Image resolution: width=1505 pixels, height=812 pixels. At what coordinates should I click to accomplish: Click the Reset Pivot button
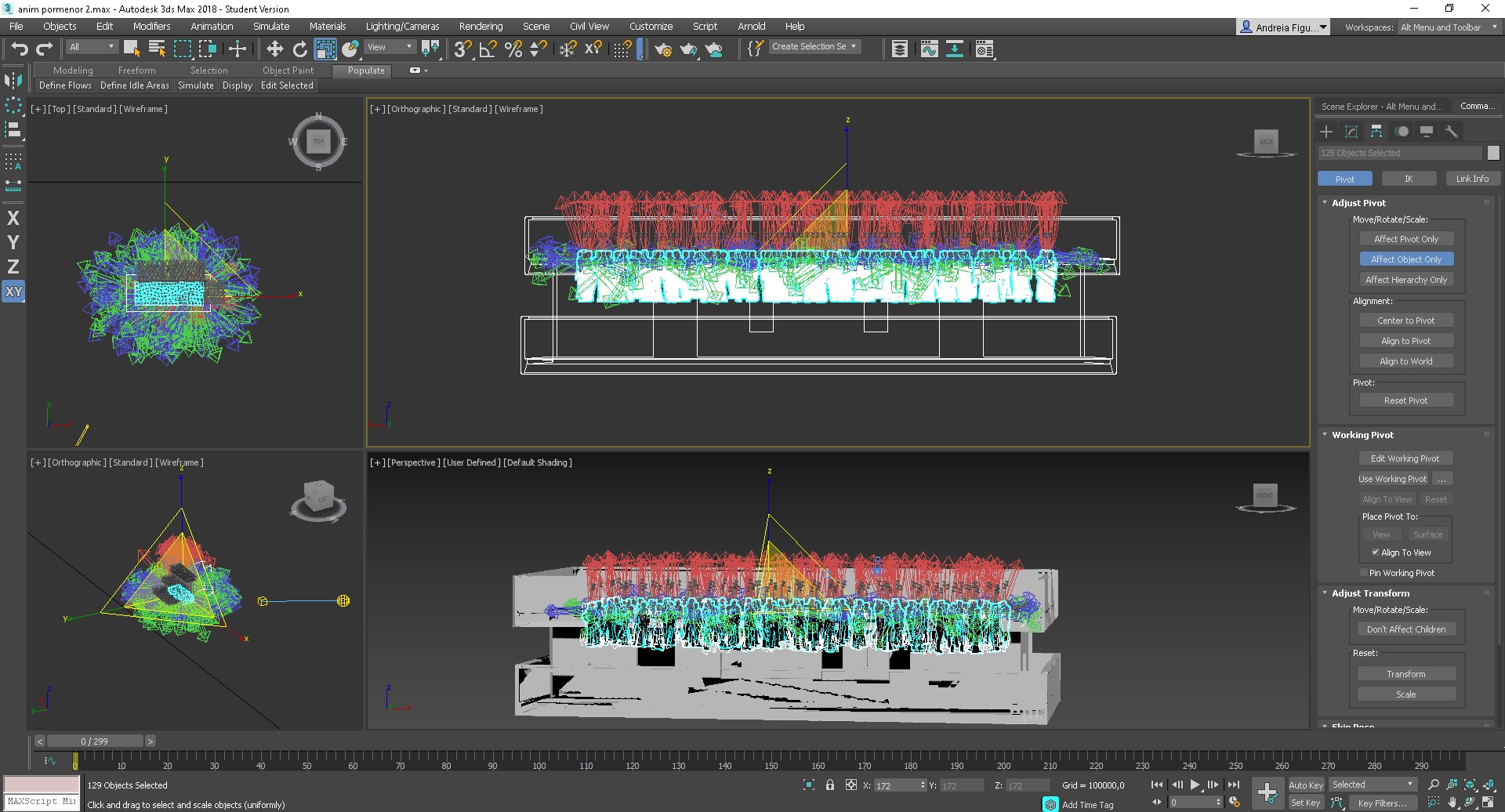click(1406, 401)
